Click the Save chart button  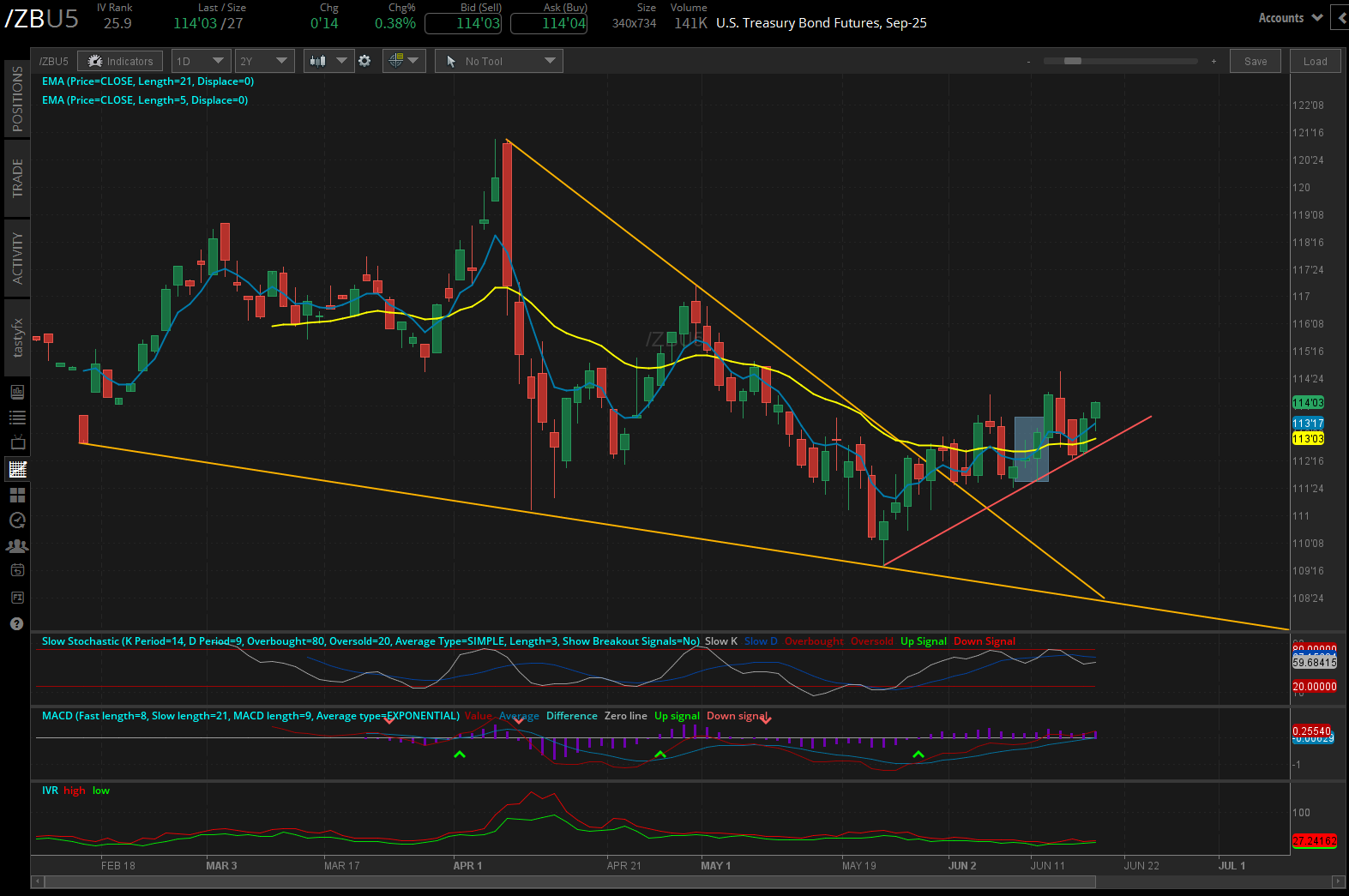coord(1256,61)
